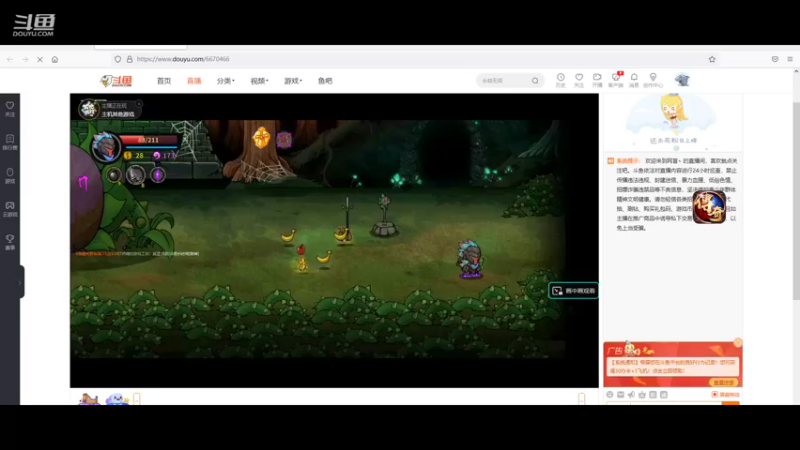
Task: Open 历史 history clock icon
Action: coord(560,80)
